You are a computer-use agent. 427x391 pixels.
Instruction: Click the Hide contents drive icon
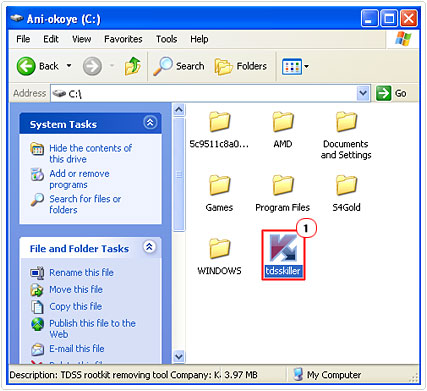coord(37,149)
